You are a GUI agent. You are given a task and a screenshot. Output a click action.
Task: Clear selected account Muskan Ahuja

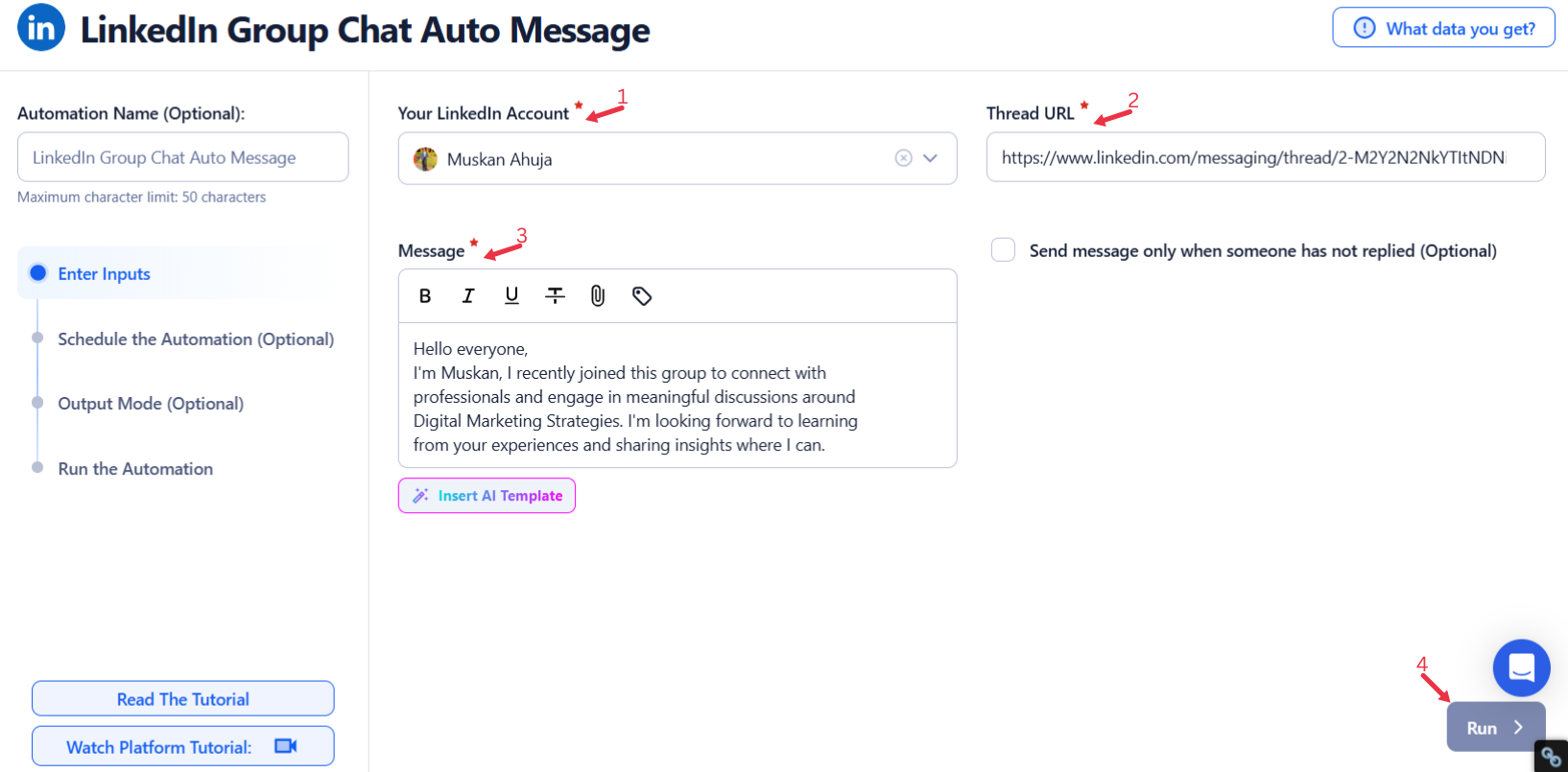[903, 158]
